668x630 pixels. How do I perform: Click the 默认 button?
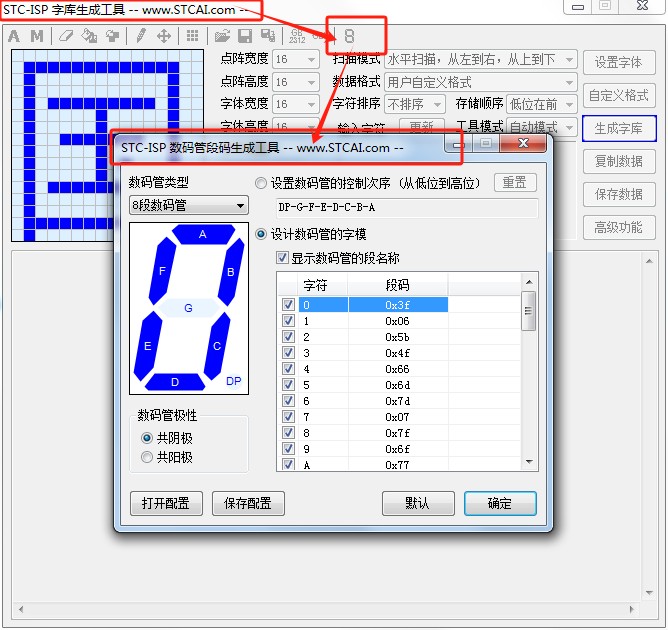coord(418,503)
